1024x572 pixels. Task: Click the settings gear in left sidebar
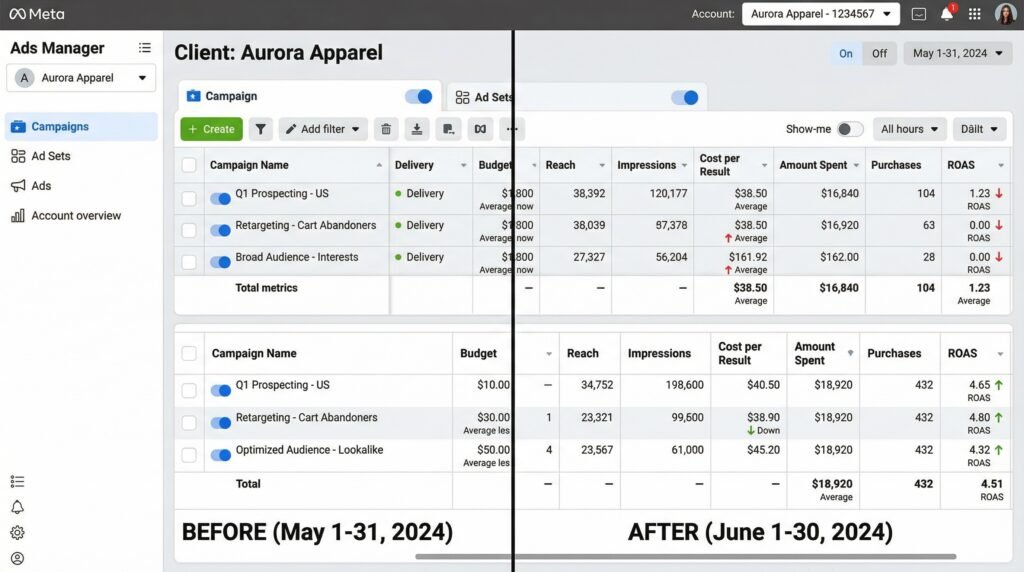pos(17,533)
